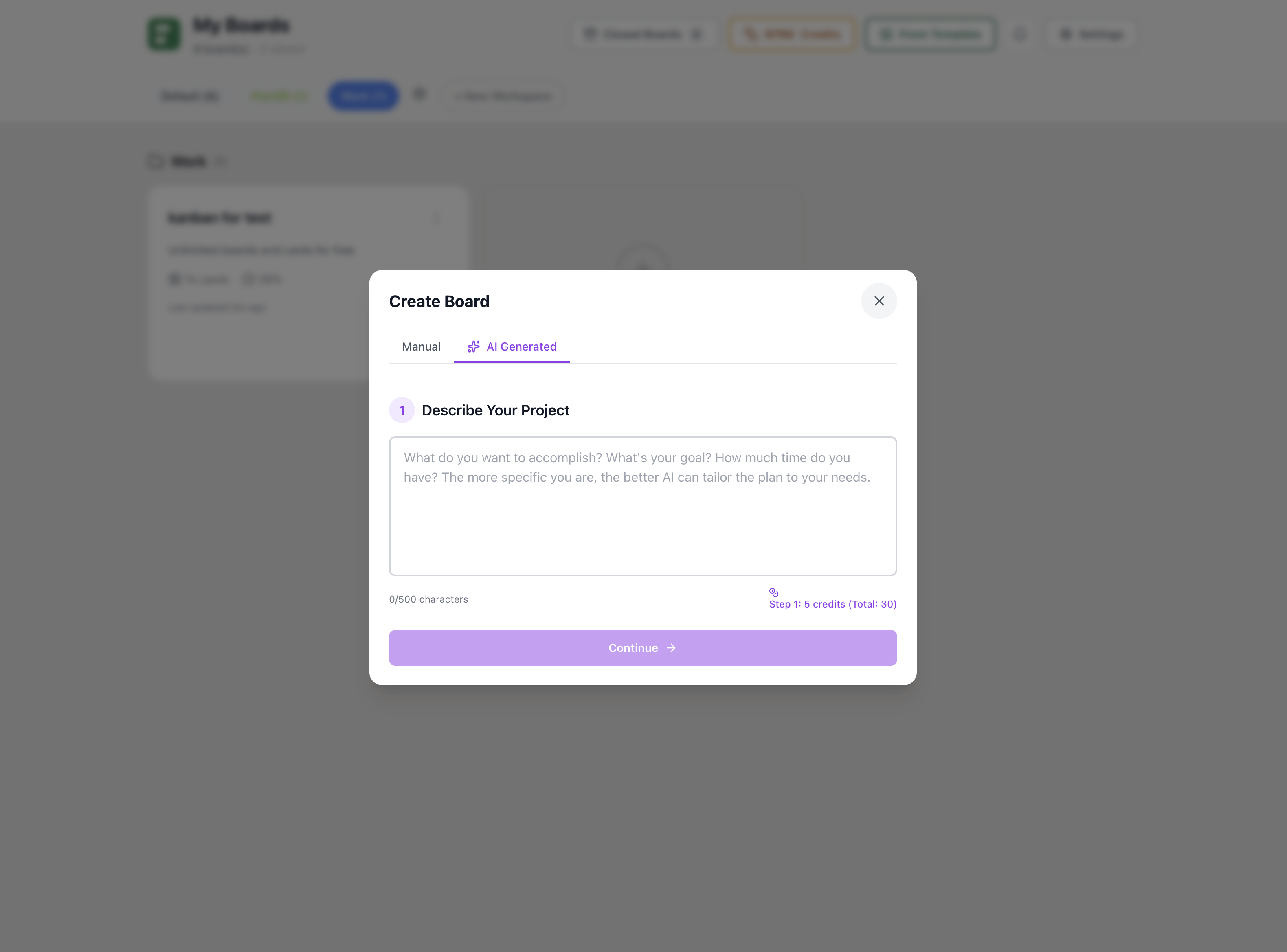This screenshot has height=952, width=1287.
Task: Click the folder icon beside the Work heading
Action: pyautogui.click(x=154, y=161)
